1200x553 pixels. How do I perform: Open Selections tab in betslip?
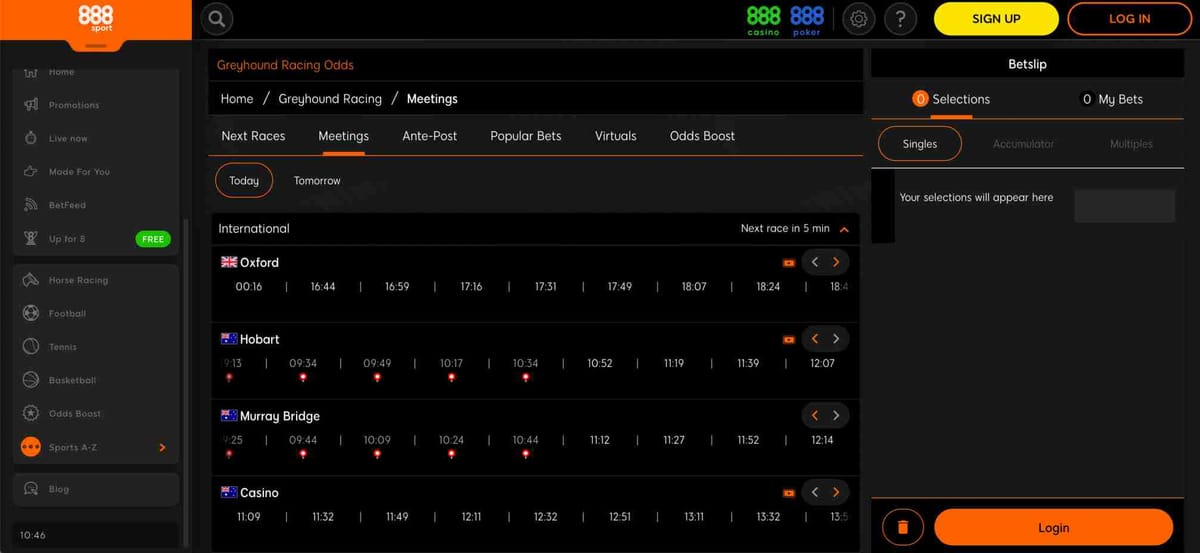(951, 99)
